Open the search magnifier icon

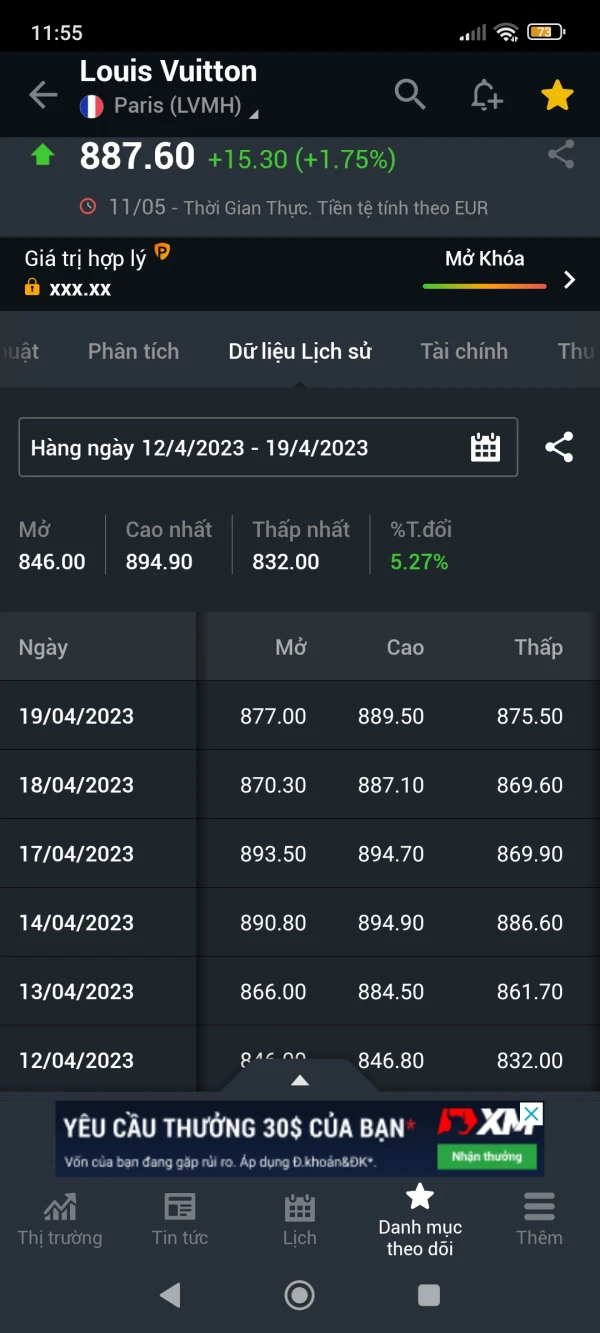pos(410,94)
